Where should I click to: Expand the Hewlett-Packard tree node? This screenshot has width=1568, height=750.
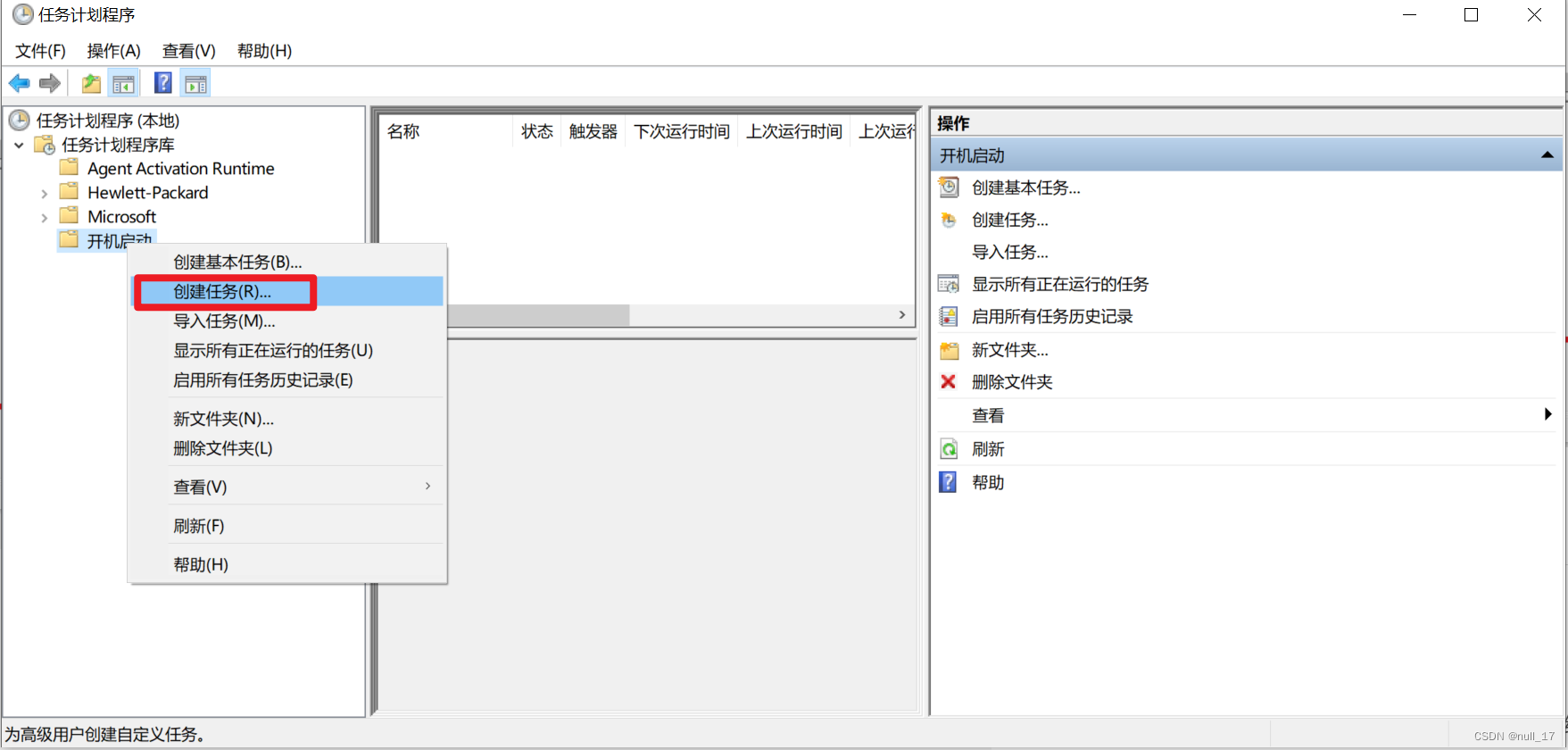[x=45, y=193]
